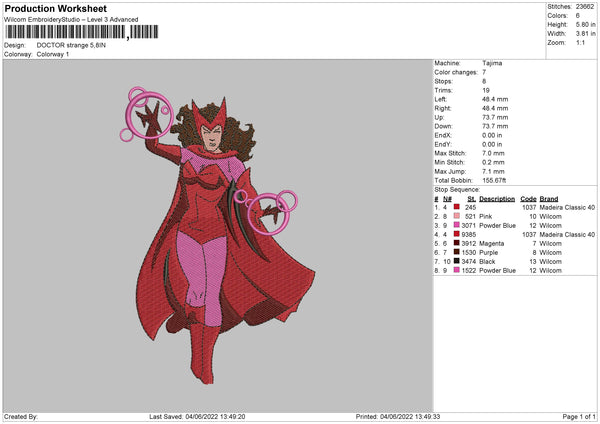The image size is (600, 424).
Task: Click the 'Brand' column header
Action: click(549, 199)
